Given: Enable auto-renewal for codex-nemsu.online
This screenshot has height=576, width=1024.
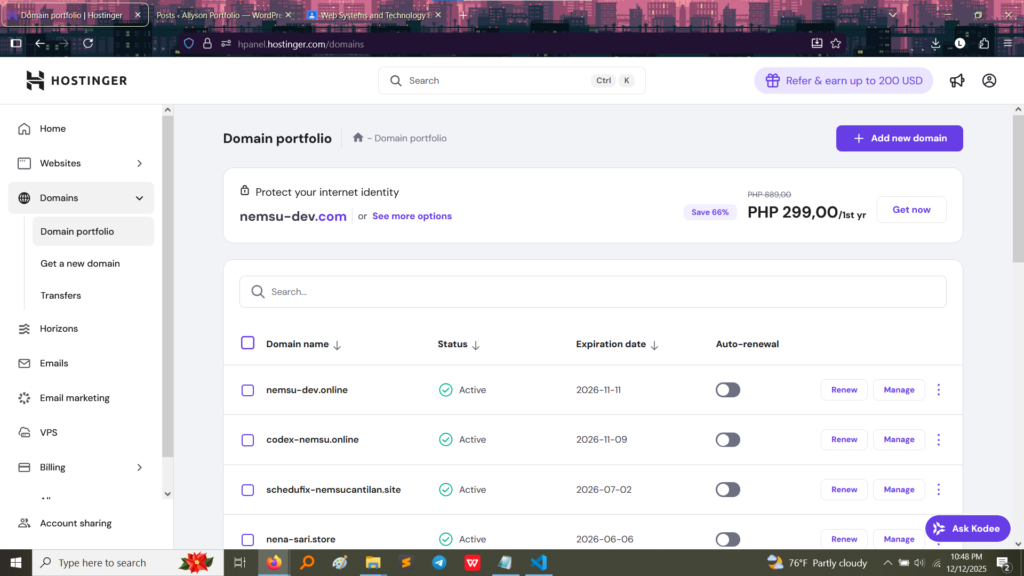Looking at the screenshot, I should coord(728,440).
